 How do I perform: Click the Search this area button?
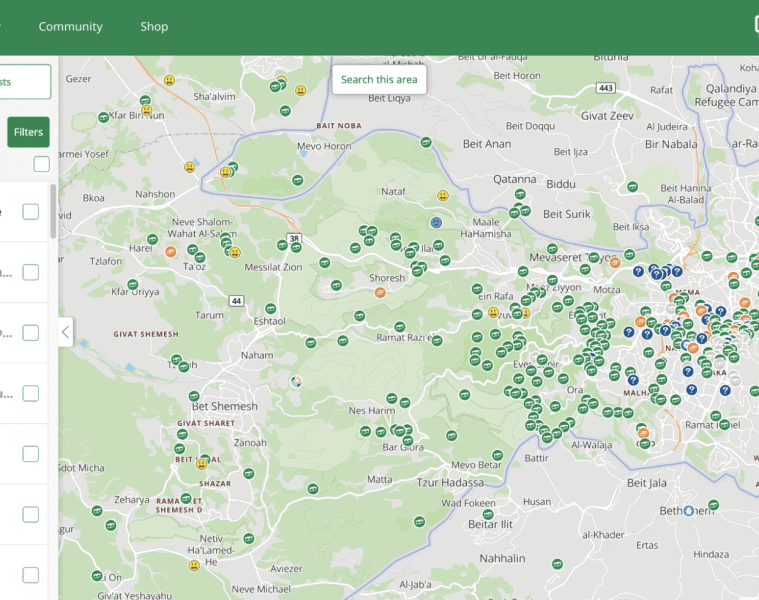pos(379,80)
